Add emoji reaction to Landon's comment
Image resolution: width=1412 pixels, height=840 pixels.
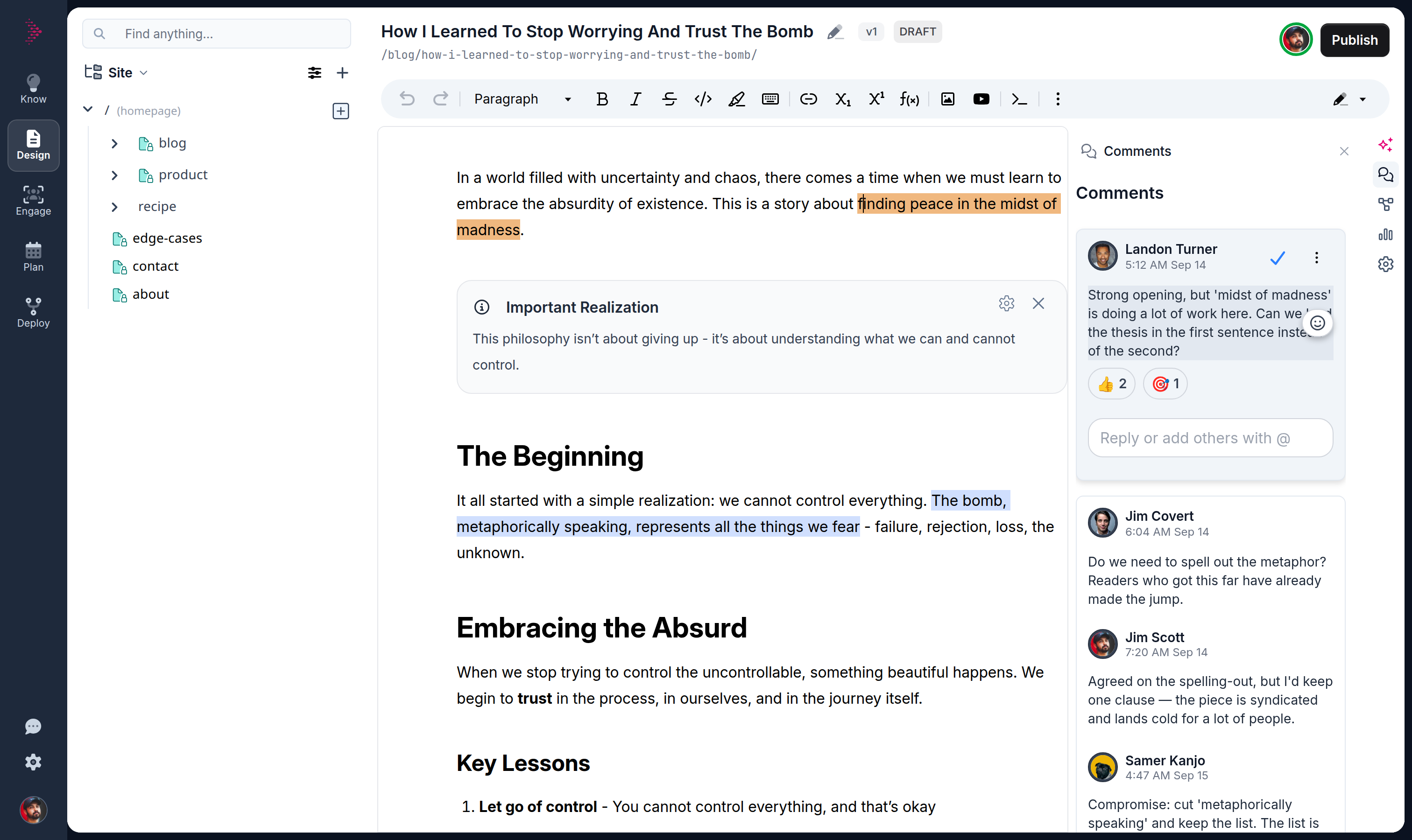[1317, 322]
